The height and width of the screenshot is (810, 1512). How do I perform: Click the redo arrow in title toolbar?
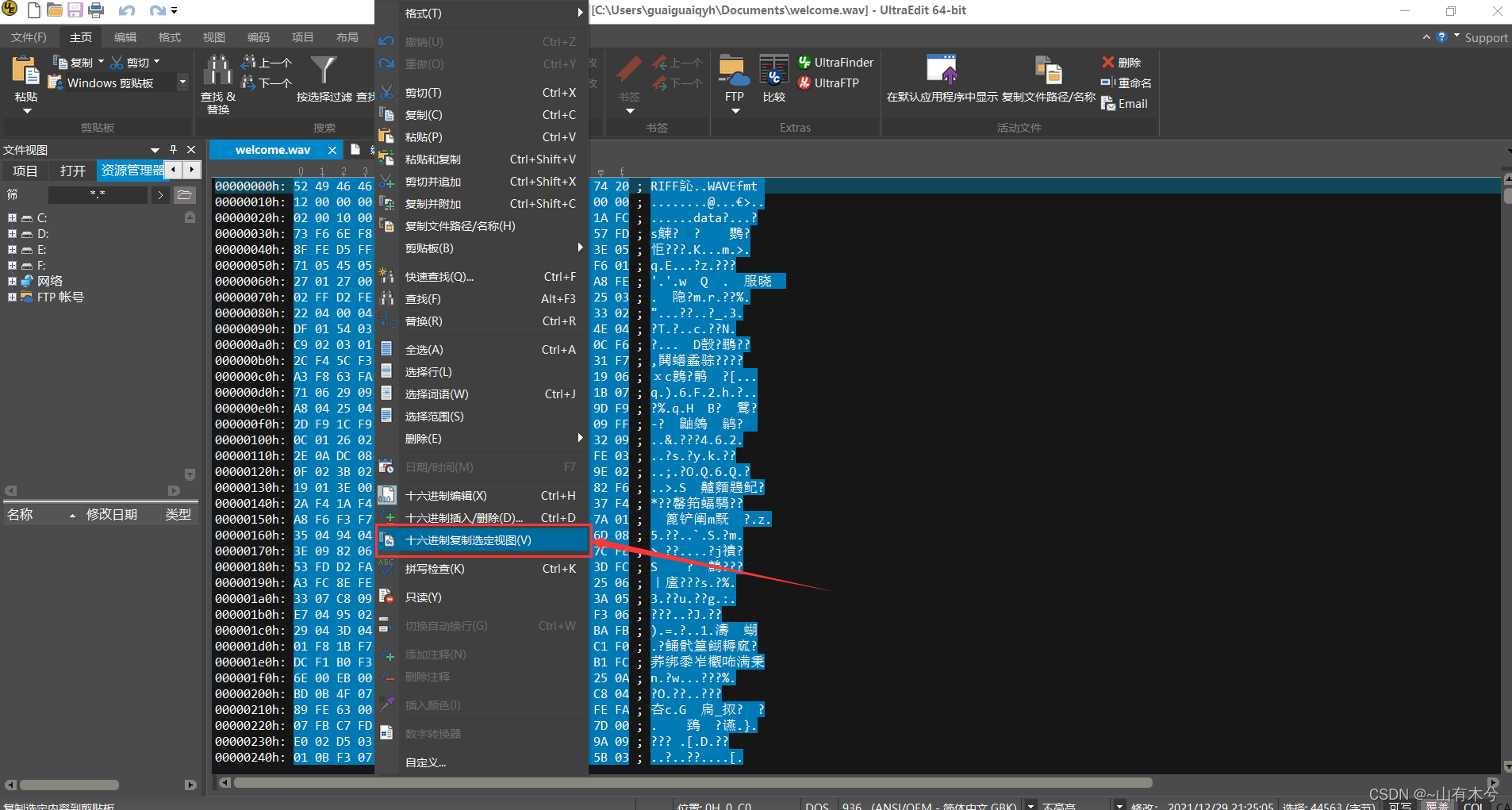point(158,10)
